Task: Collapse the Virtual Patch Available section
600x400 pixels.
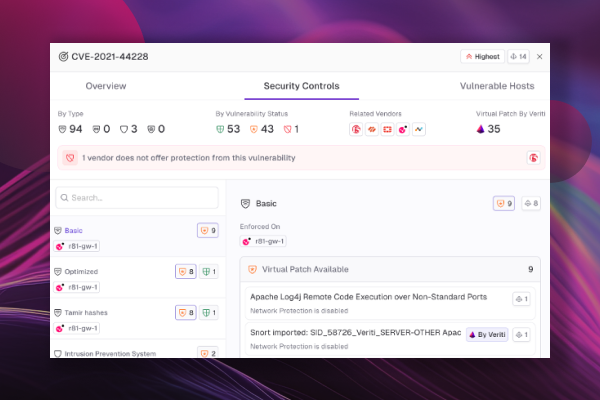Action: 390,269
